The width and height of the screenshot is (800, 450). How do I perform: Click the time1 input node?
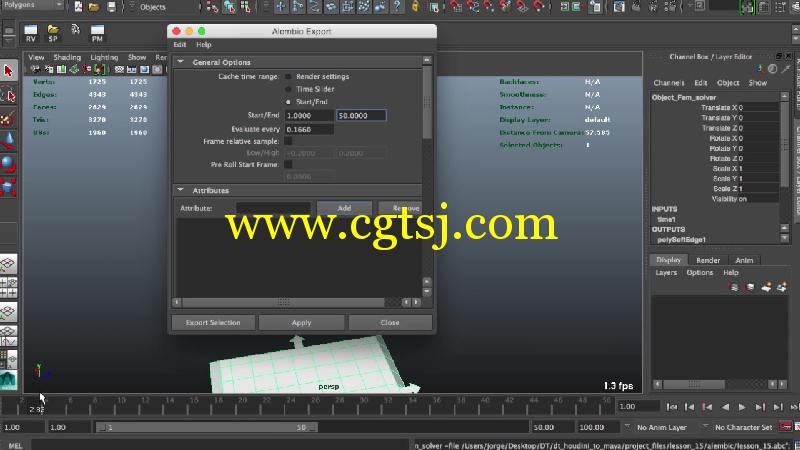point(666,219)
